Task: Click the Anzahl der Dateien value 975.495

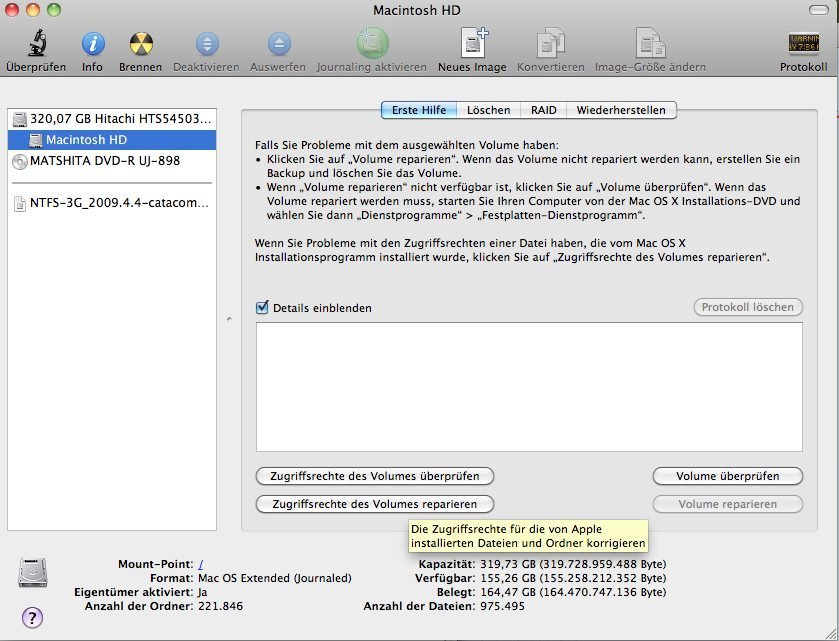Action: [502, 606]
